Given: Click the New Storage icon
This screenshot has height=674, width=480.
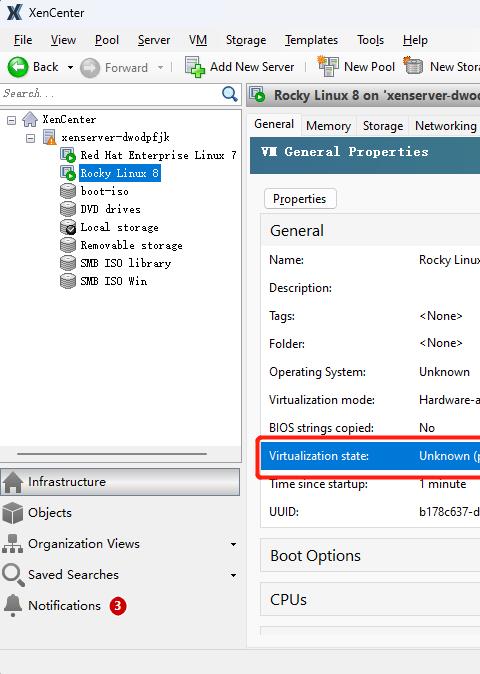Looking at the screenshot, I should pos(413,65).
